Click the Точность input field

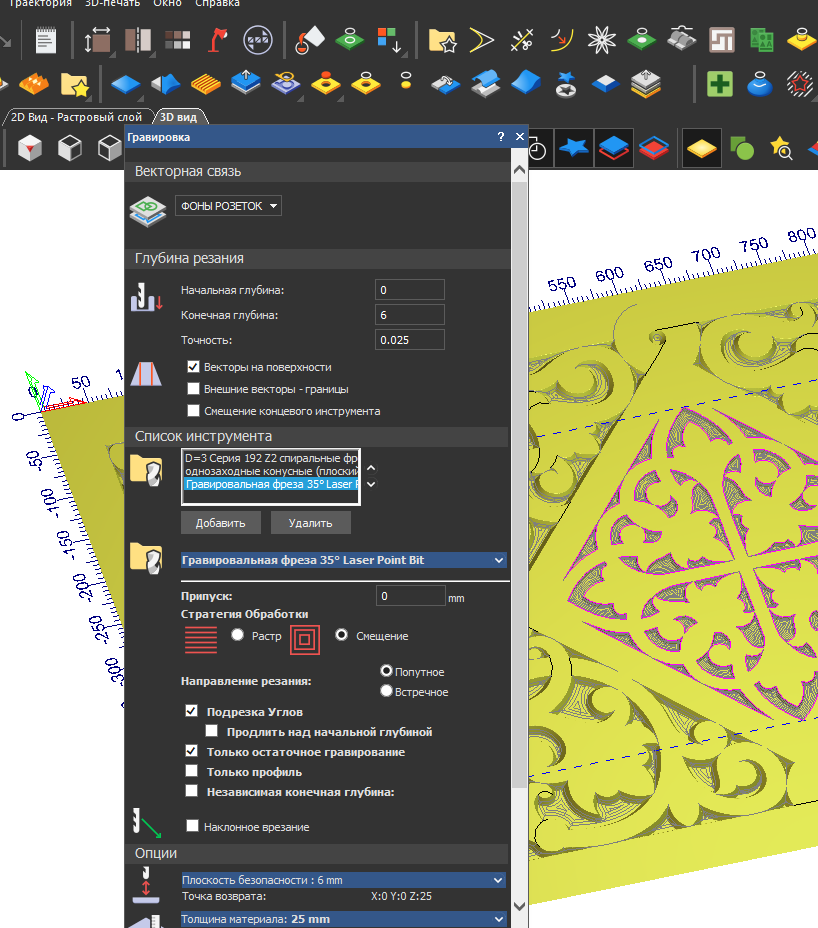point(410,340)
